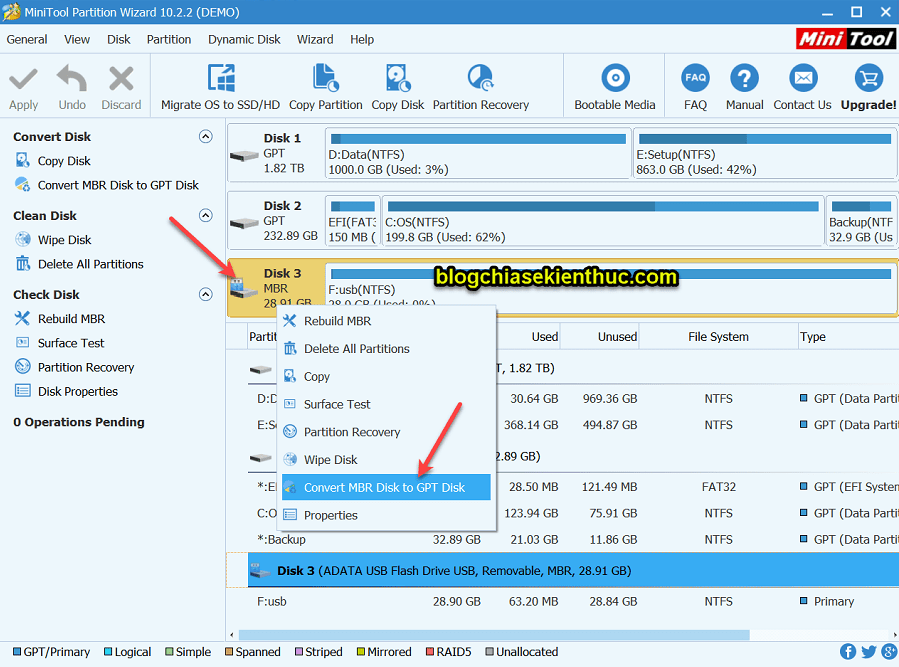Screen dimensions: 899x667
Task: Collapse the Check Disk section
Action: (205, 295)
